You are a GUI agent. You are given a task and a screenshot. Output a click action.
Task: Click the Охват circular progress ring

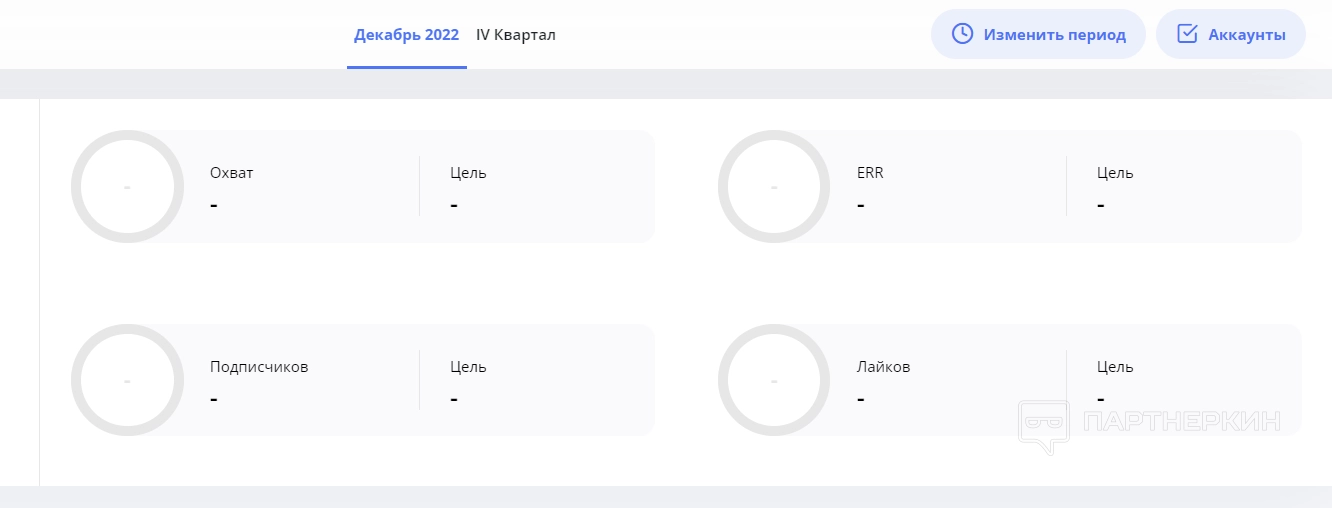coord(127,186)
